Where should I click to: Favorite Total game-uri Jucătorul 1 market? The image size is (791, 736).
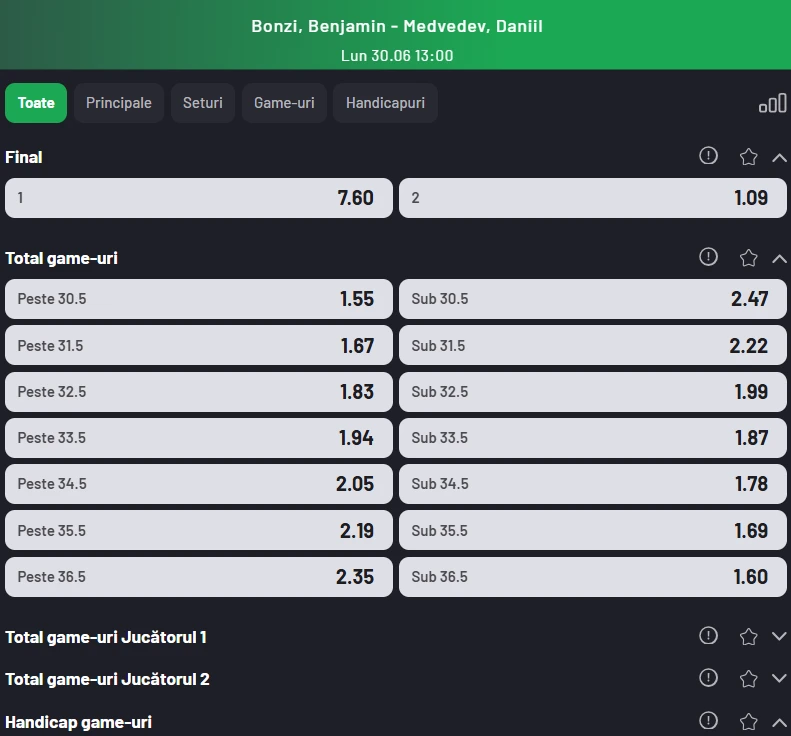748,637
